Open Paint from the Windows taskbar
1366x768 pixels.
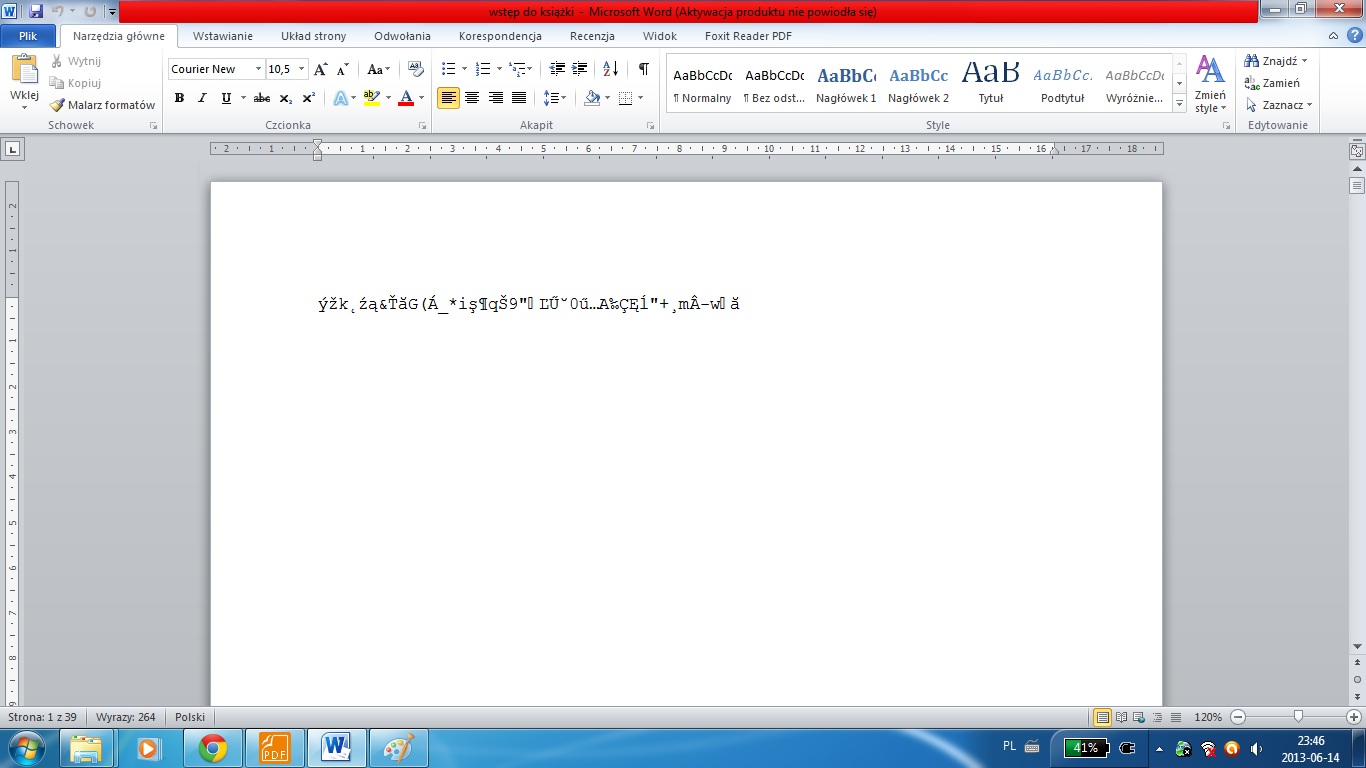point(398,747)
